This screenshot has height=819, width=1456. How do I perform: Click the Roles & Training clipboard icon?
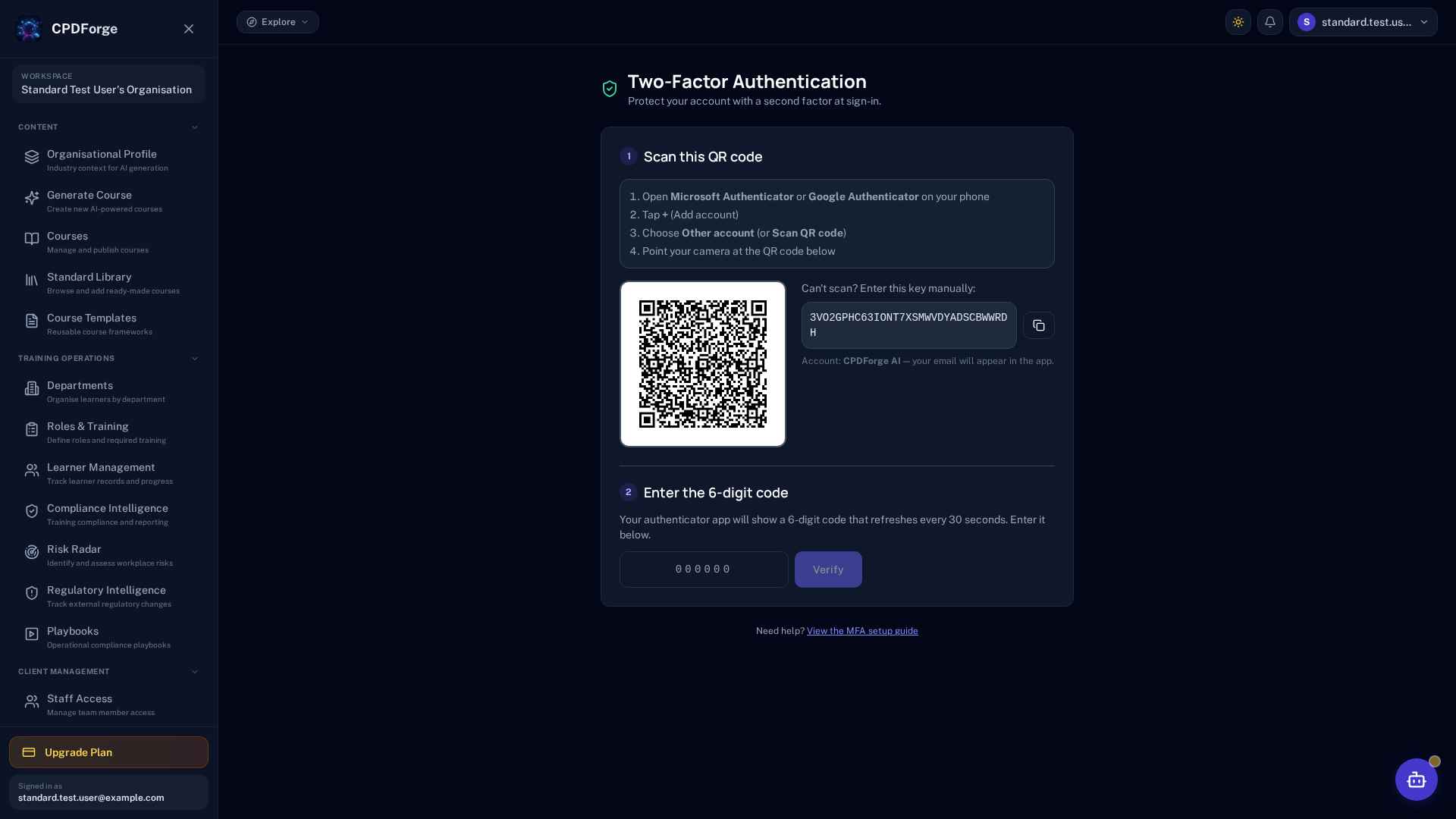[32, 429]
